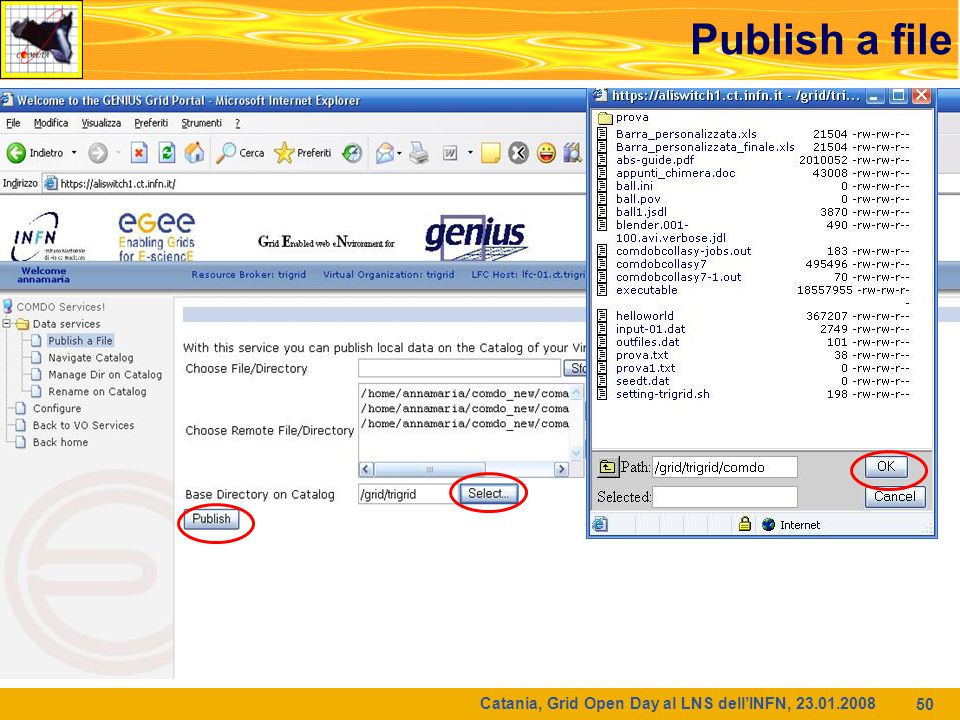Open the Visualizza menu

(102, 123)
